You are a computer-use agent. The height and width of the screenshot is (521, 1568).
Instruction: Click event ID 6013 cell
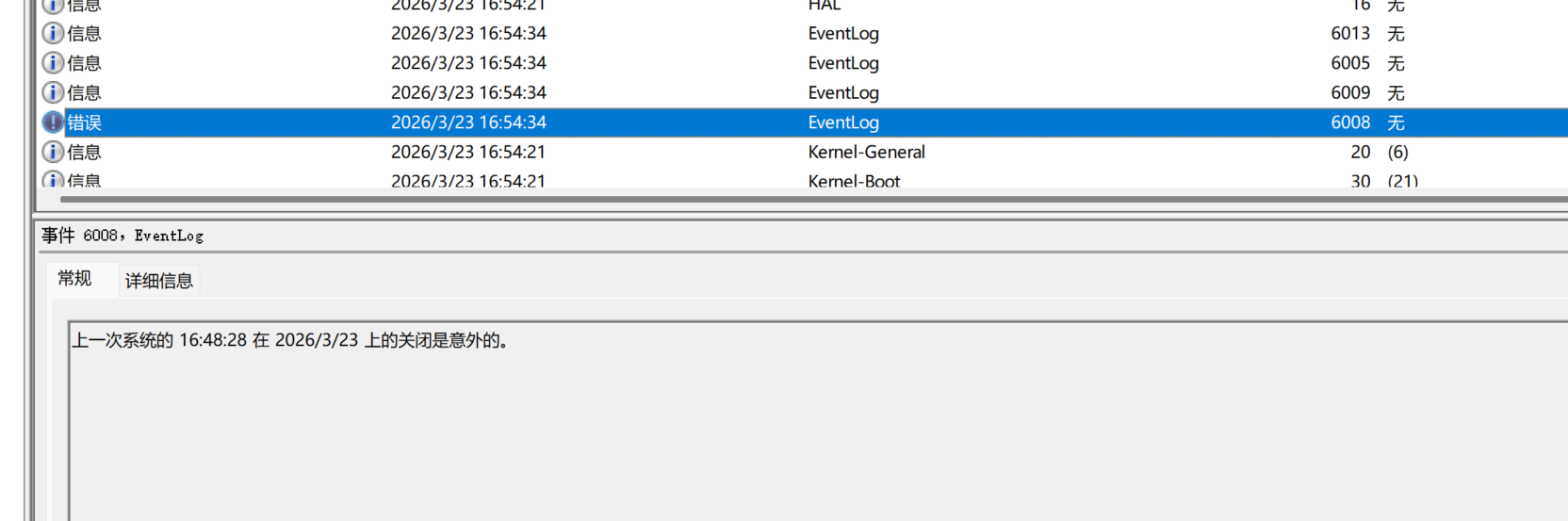(x=1350, y=33)
